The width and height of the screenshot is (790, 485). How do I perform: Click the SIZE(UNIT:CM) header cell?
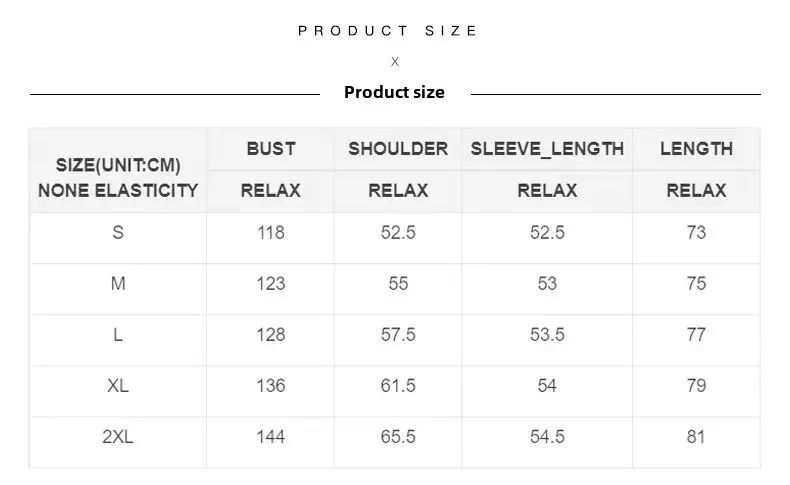click(118, 166)
